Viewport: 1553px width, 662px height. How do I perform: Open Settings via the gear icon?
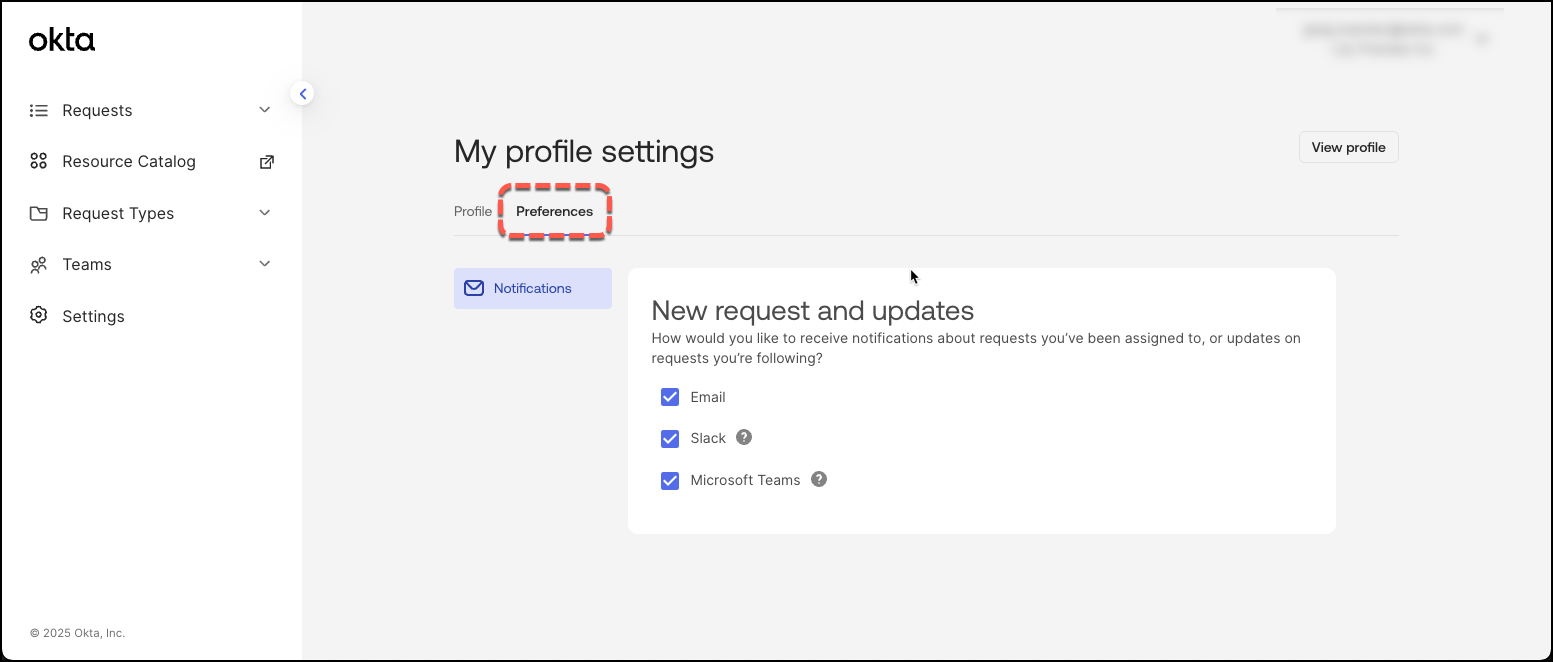[38, 315]
